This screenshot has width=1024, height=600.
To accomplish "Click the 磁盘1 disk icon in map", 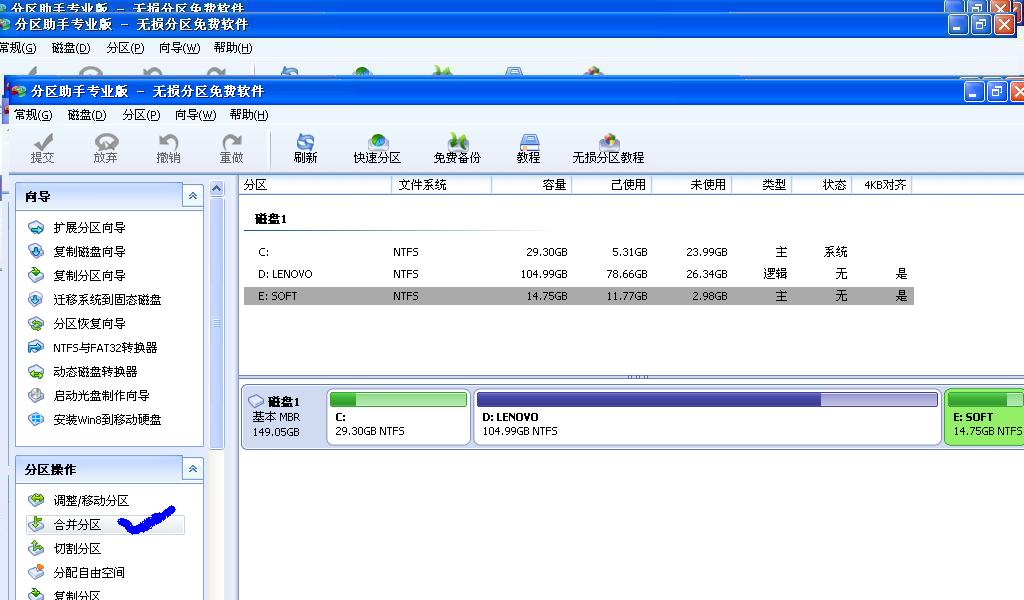I will pos(256,401).
